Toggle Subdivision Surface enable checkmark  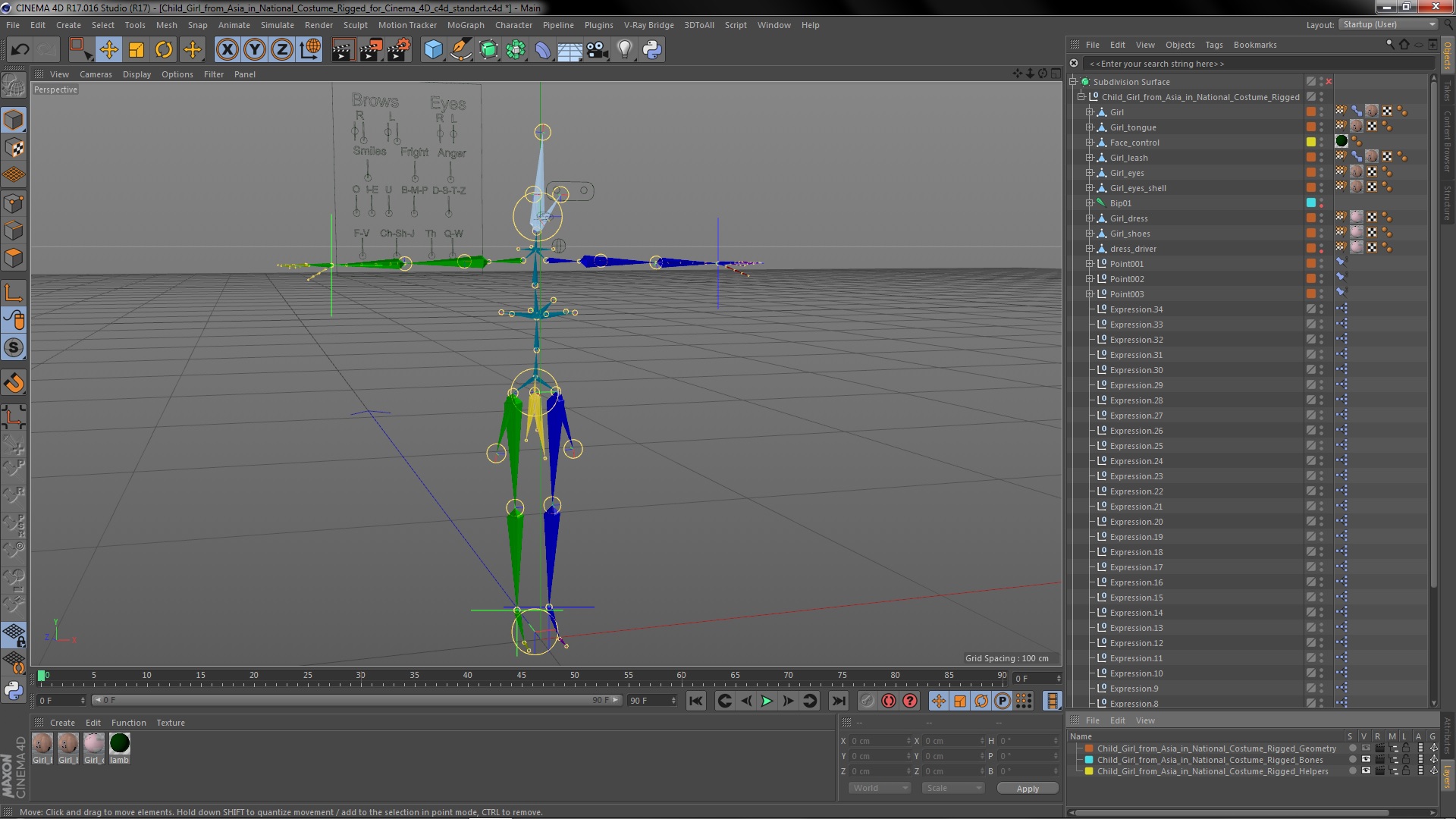coord(1329,82)
